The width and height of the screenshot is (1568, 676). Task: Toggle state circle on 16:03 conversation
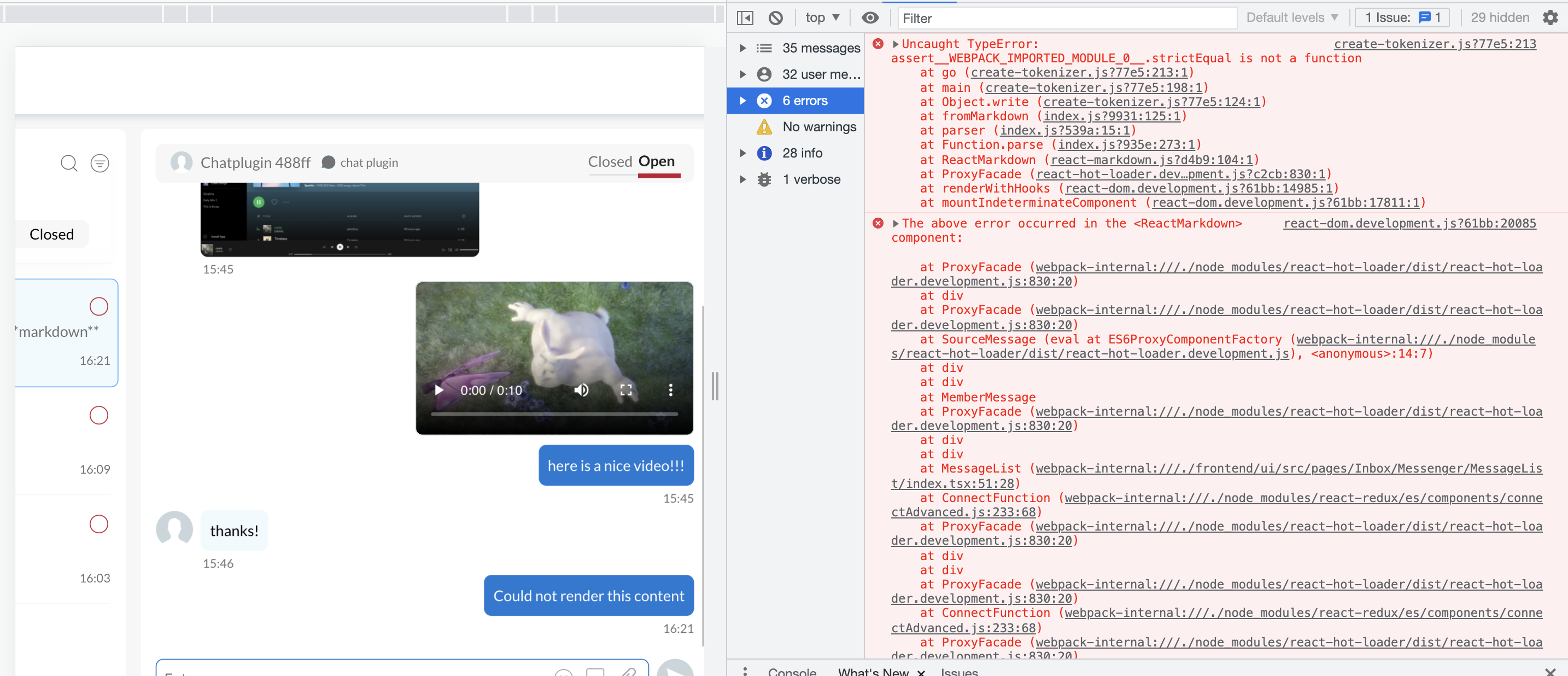(x=98, y=524)
